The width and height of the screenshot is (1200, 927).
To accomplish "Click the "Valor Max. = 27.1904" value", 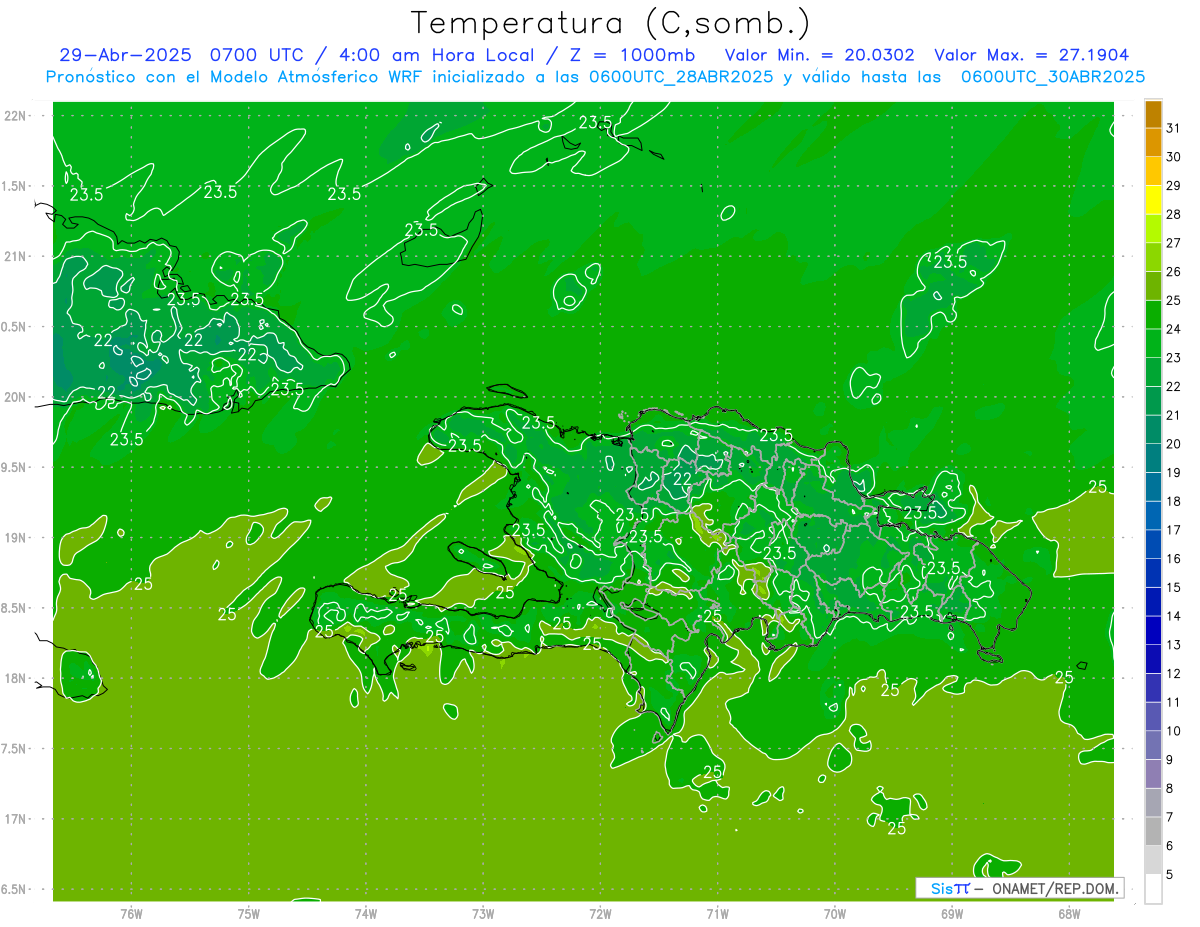I will tap(1032, 56).
